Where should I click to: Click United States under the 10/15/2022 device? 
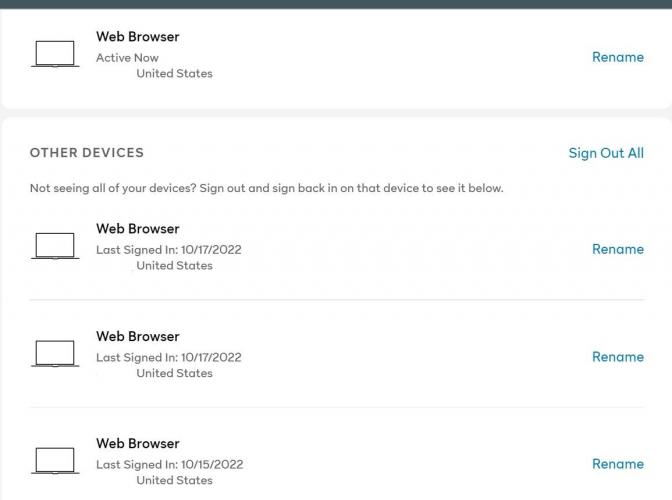tap(174, 480)
